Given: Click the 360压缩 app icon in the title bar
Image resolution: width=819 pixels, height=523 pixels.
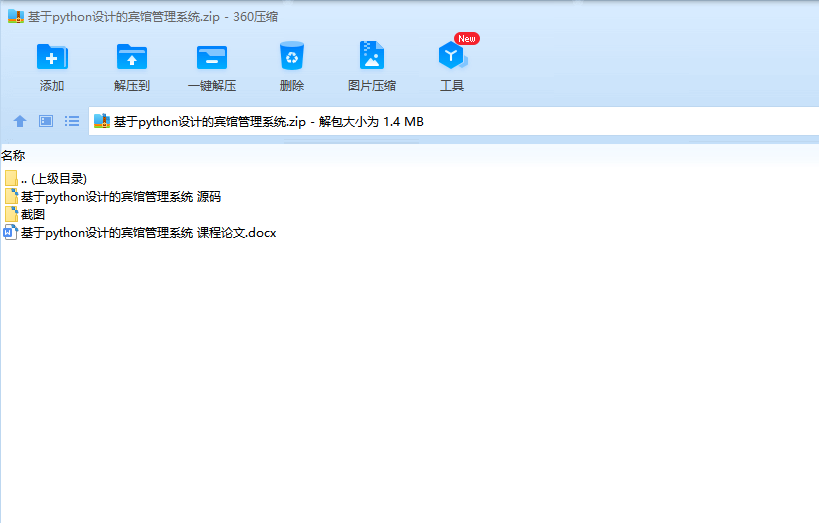Looking at the screenshot, I should click(x=16, y=17).
